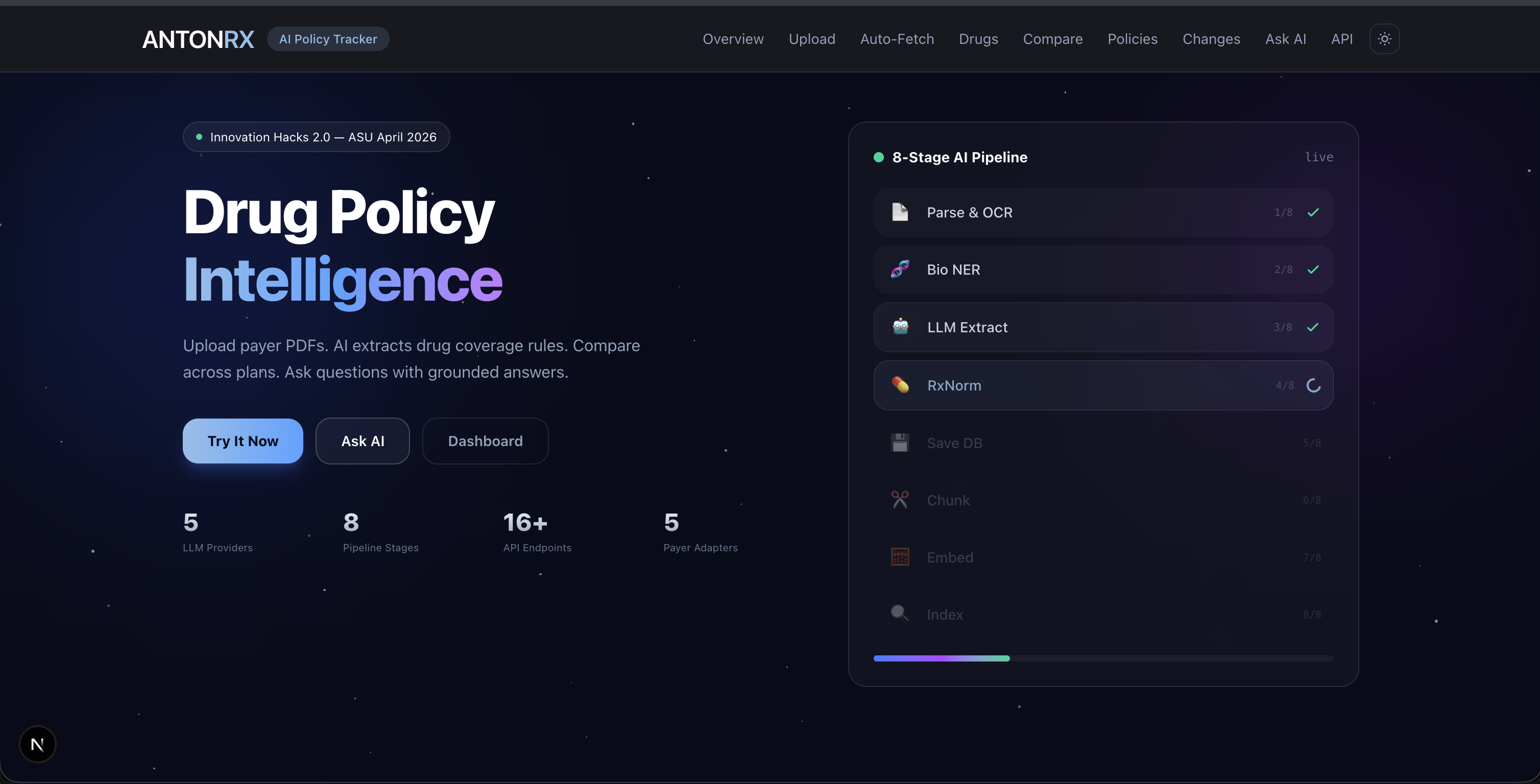The width and height of the screenshot is (1540, 784).
Task: Click the Embed abacus icon
Action: coord(900,557)
